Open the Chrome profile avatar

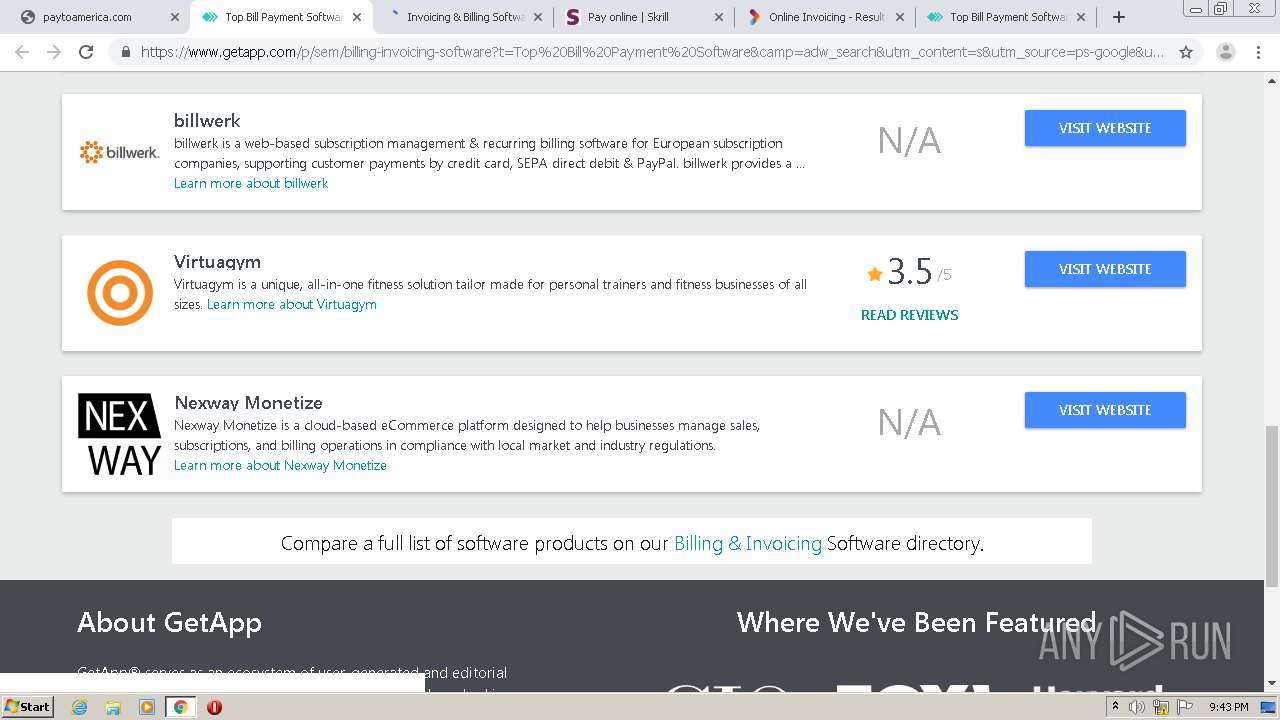[1226, 52]
